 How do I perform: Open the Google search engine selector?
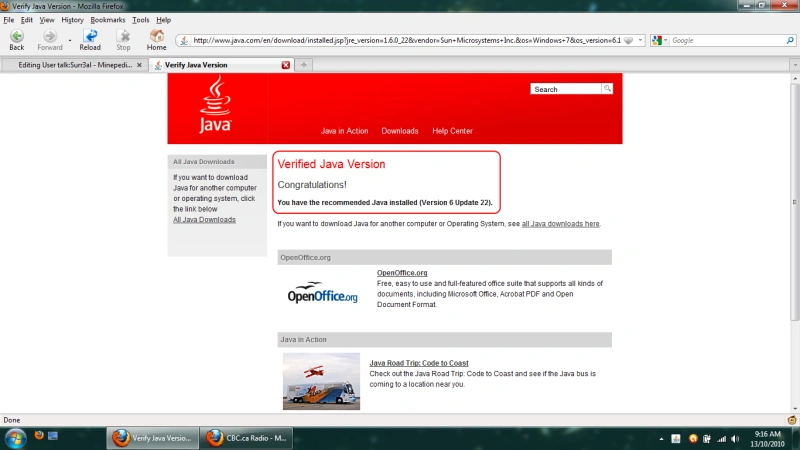click(659, 40)
